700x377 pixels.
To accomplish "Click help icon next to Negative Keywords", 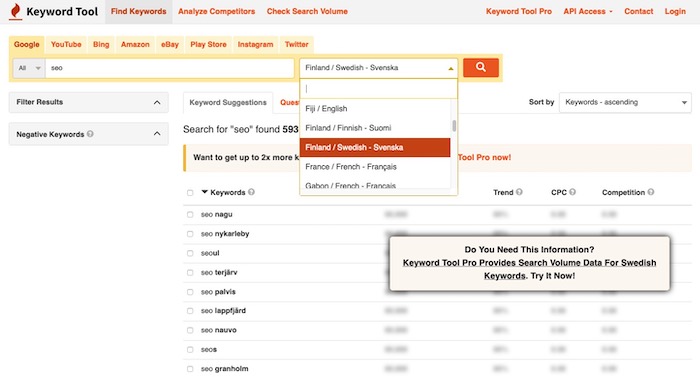I will tap(90, 134).
